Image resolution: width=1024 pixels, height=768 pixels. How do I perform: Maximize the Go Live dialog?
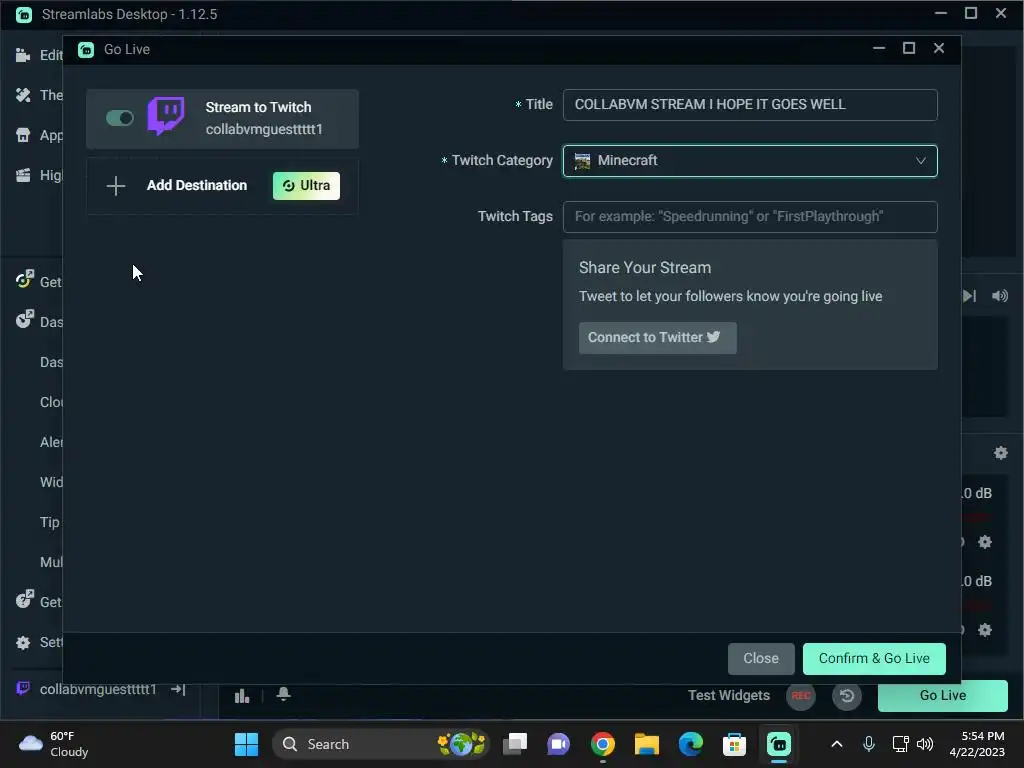908,48
